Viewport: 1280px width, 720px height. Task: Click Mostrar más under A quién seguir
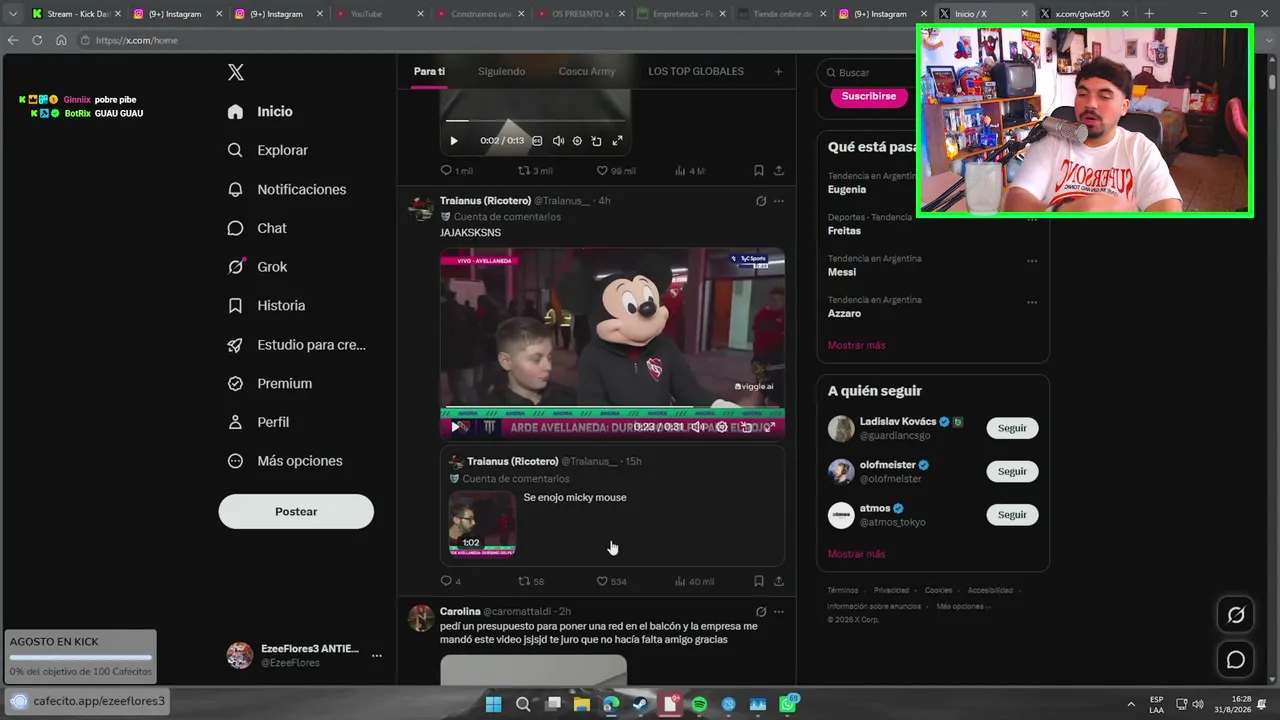click(x=856, y=554)
